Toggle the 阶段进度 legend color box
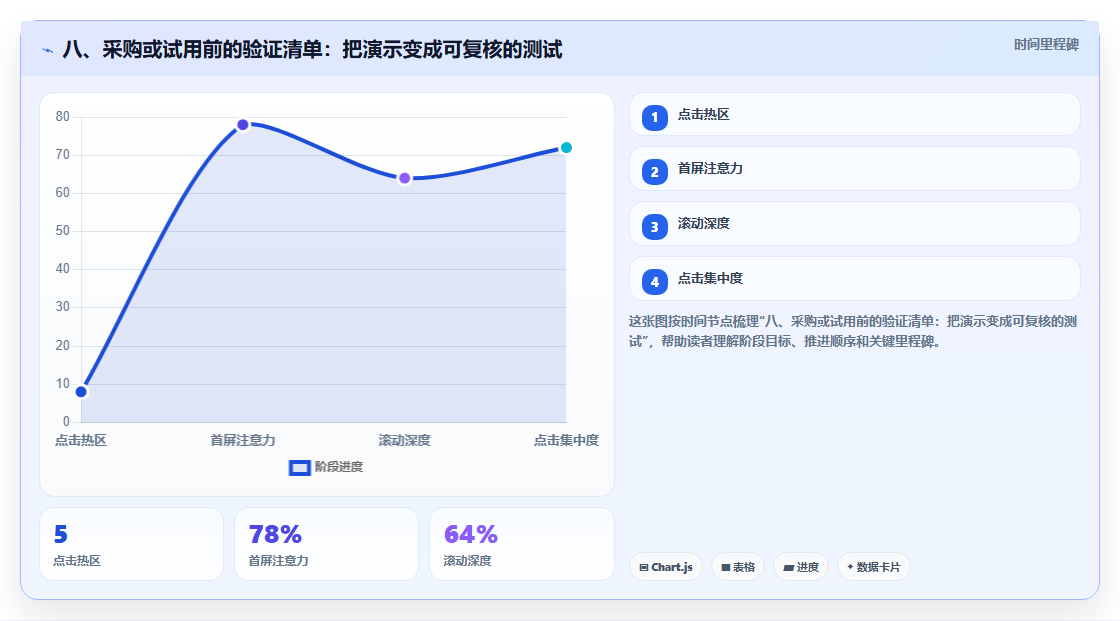This screenshot has width=1120, height=621. [x=299, y=467]
